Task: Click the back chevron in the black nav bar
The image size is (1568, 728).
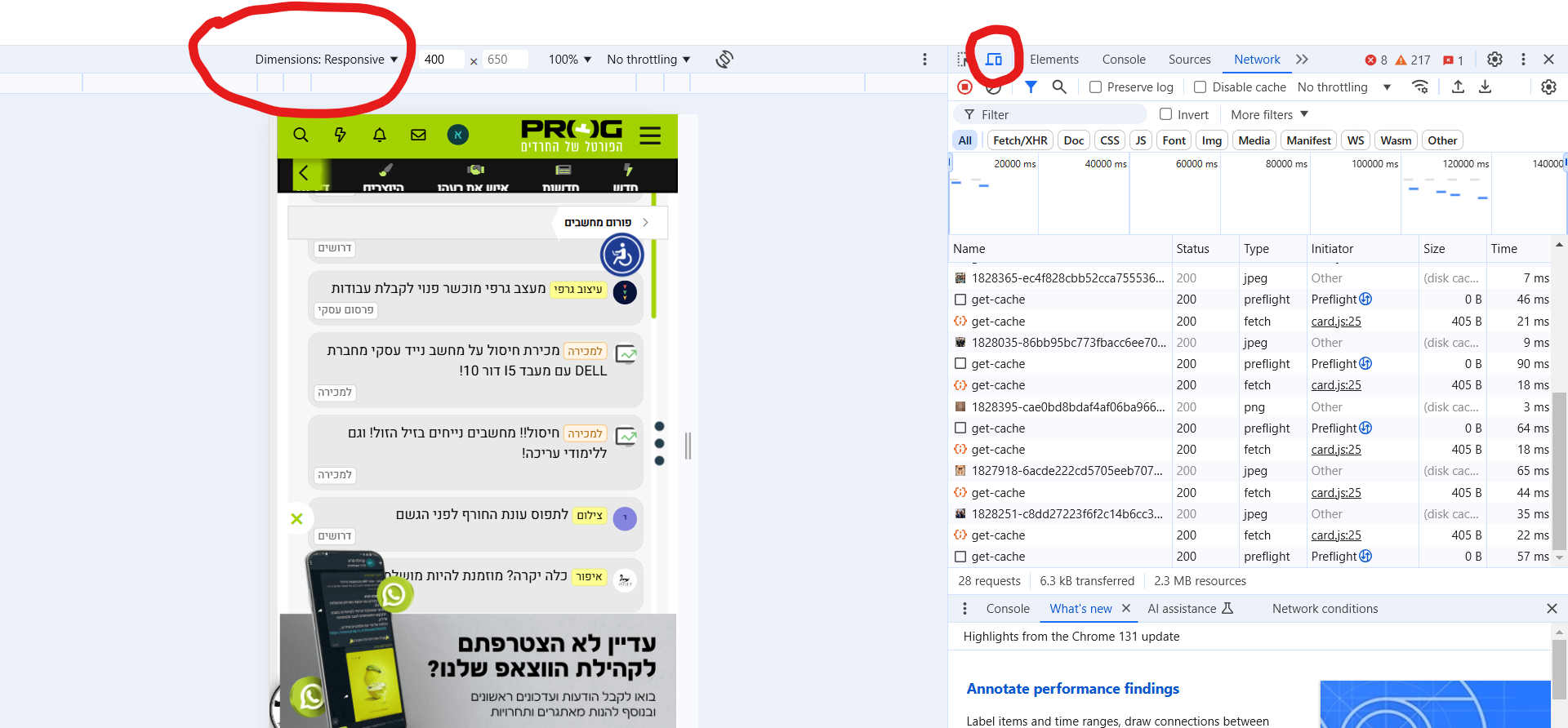Action: coord(304,173)
